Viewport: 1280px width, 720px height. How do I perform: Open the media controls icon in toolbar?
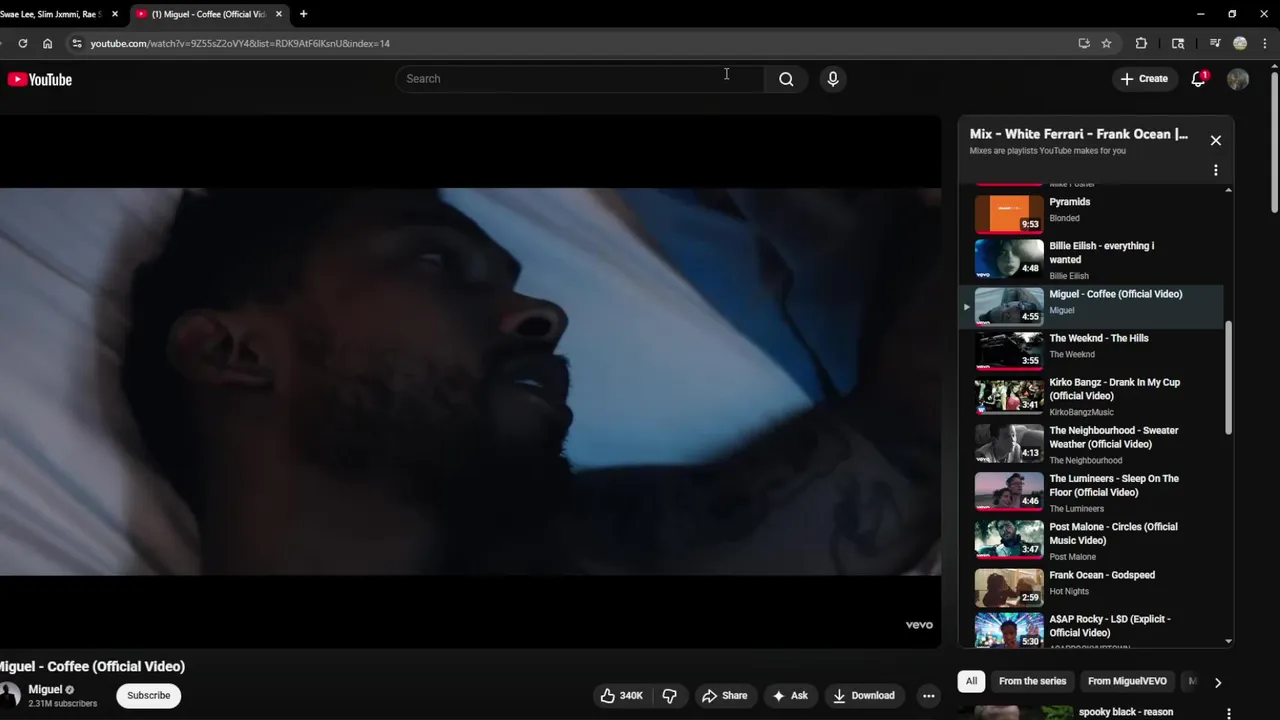tap(1215, 43)
